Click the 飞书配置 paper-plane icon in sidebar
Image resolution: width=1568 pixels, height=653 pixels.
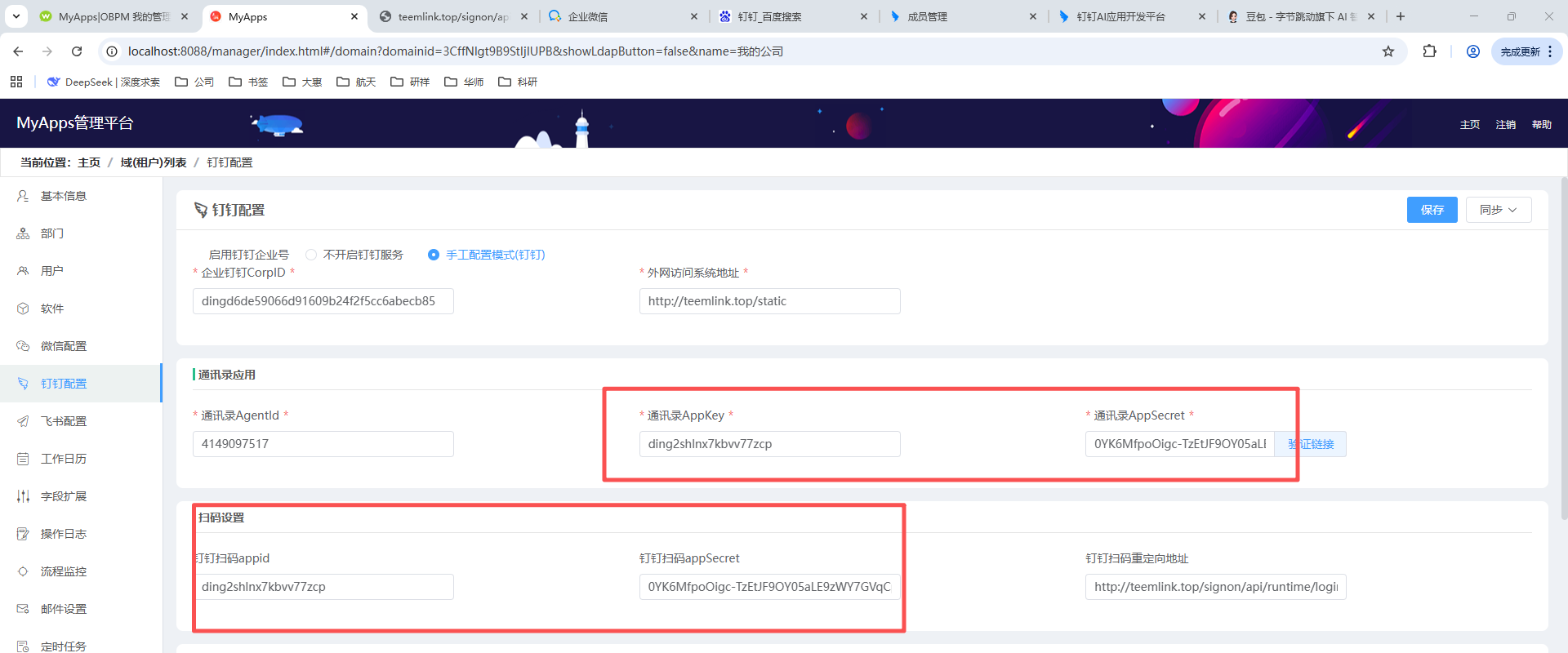click(23, 421)
